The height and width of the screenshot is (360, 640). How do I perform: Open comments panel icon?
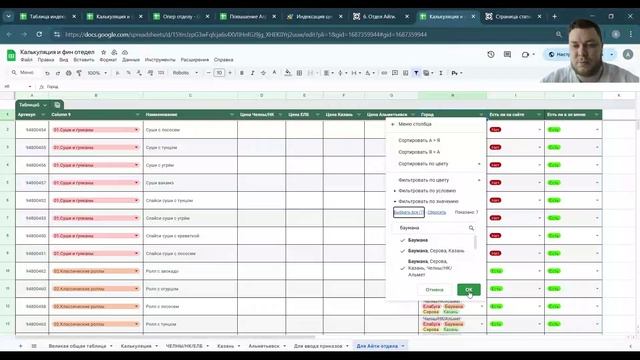pos(507,54)
